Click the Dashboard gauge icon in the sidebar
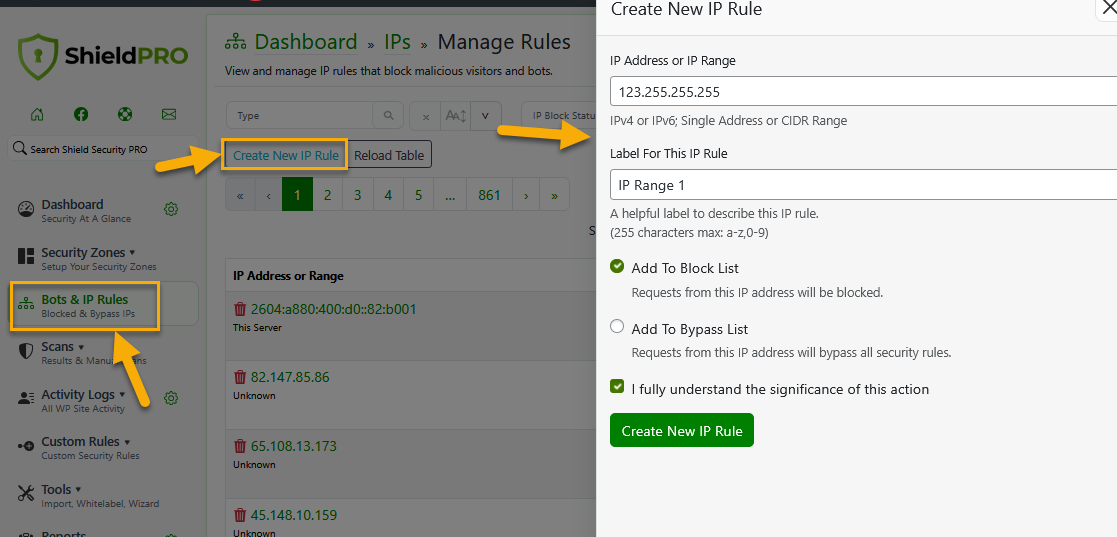Screen dimensions: 1117x537 pyautogui.click(x=26, y=209)
